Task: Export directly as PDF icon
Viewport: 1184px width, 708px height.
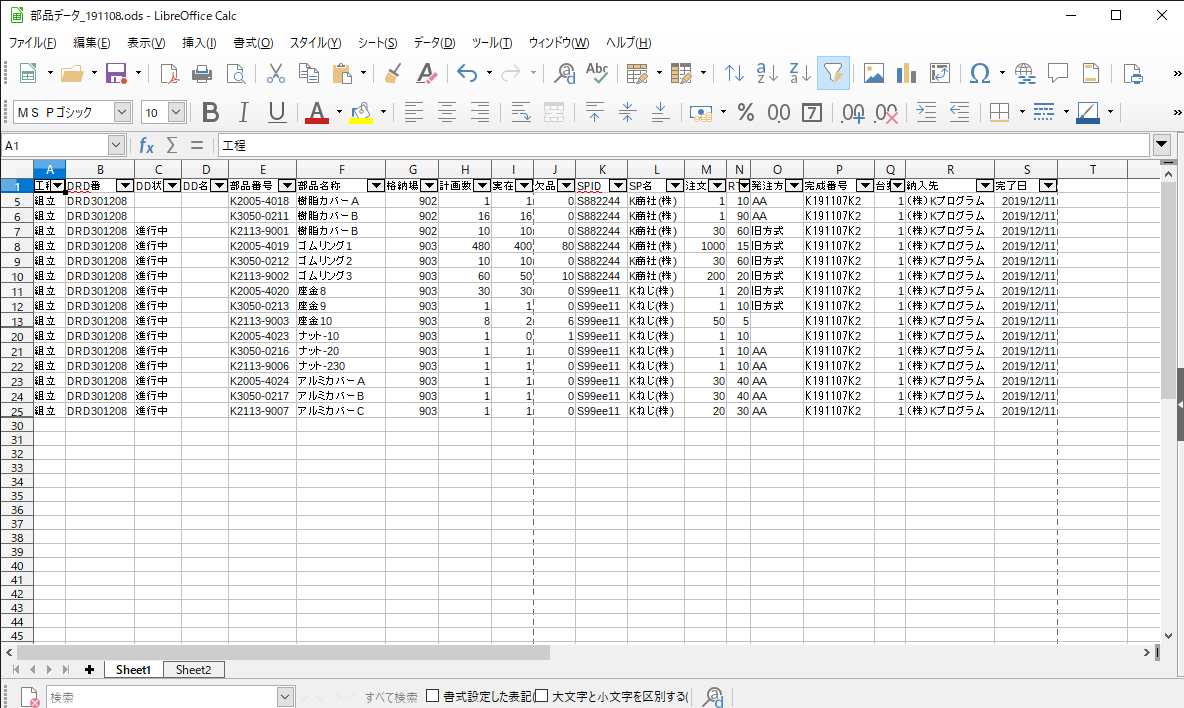Action: tap(169, 73)
